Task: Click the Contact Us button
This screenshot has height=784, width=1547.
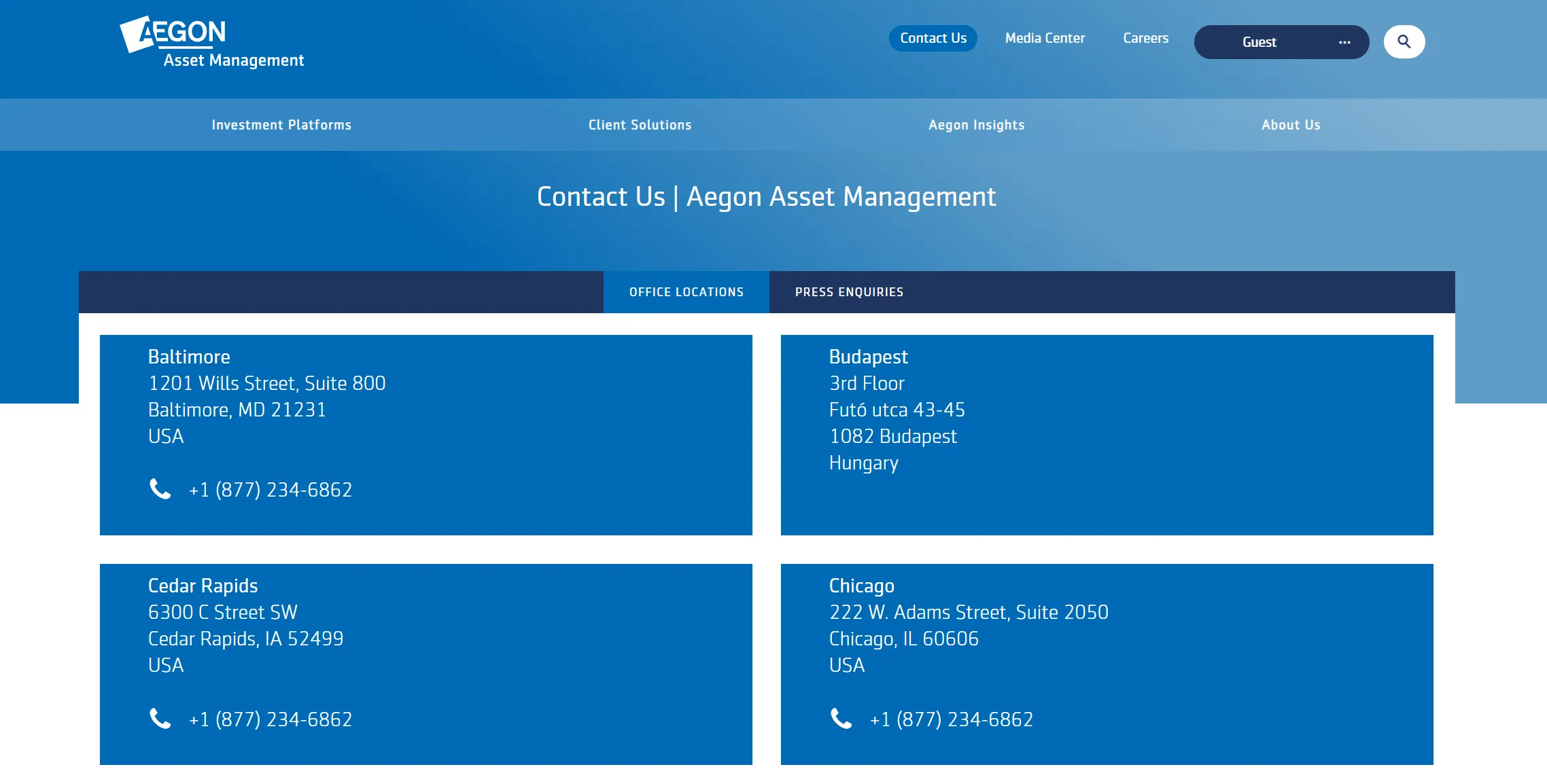Action: 933,39
